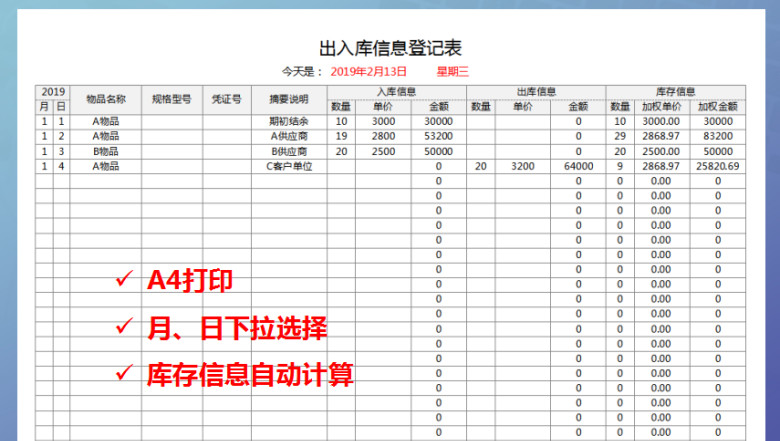Select the date 2019年2月13日

tap(369, 72)
